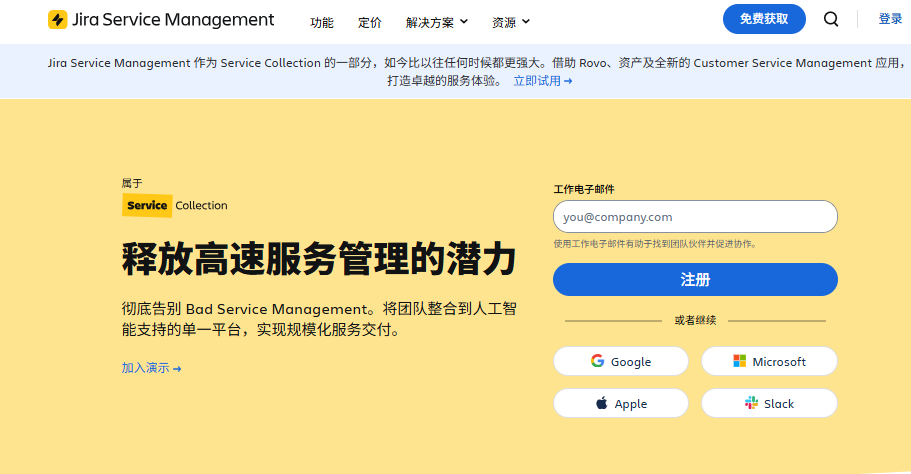
Task: Click the blue 注册 button
Action: click(x=695, y=279)
